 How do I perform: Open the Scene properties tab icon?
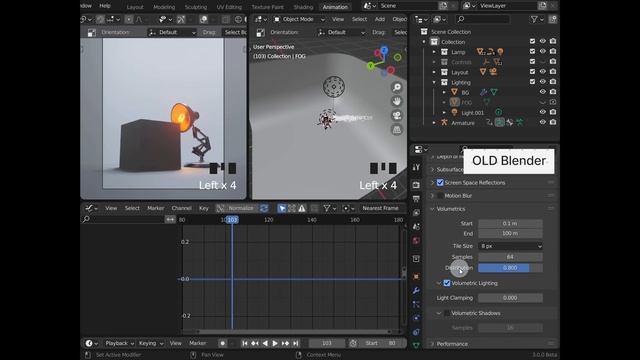click(416, 227)
